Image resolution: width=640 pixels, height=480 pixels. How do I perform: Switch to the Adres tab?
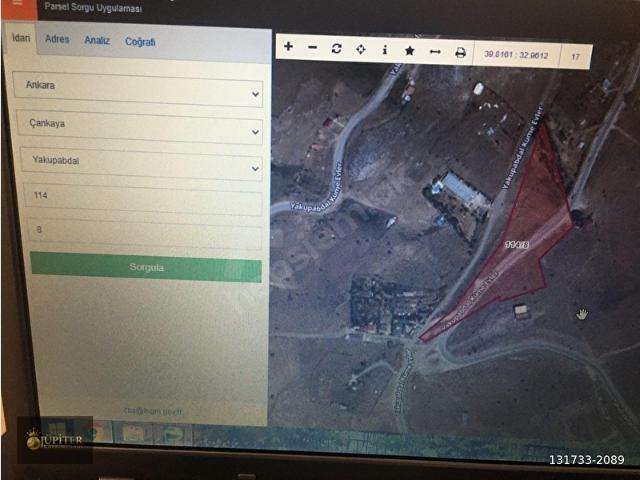[58, 41]
